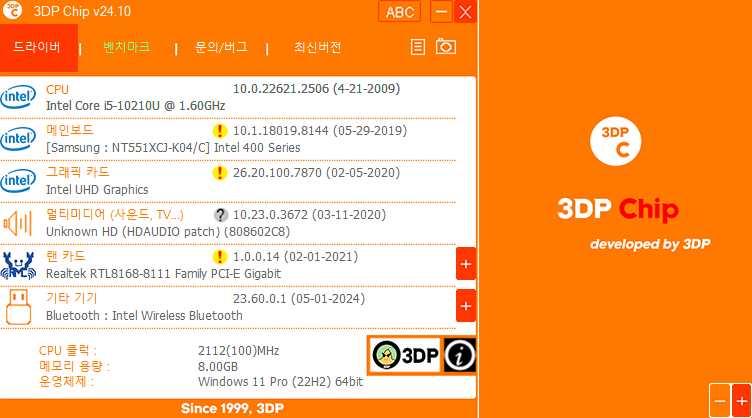This screenshot has width=752, height=418.
Task: Click Windows 11 Pro (22H2) 64bit text
Action: pos(281,382)
